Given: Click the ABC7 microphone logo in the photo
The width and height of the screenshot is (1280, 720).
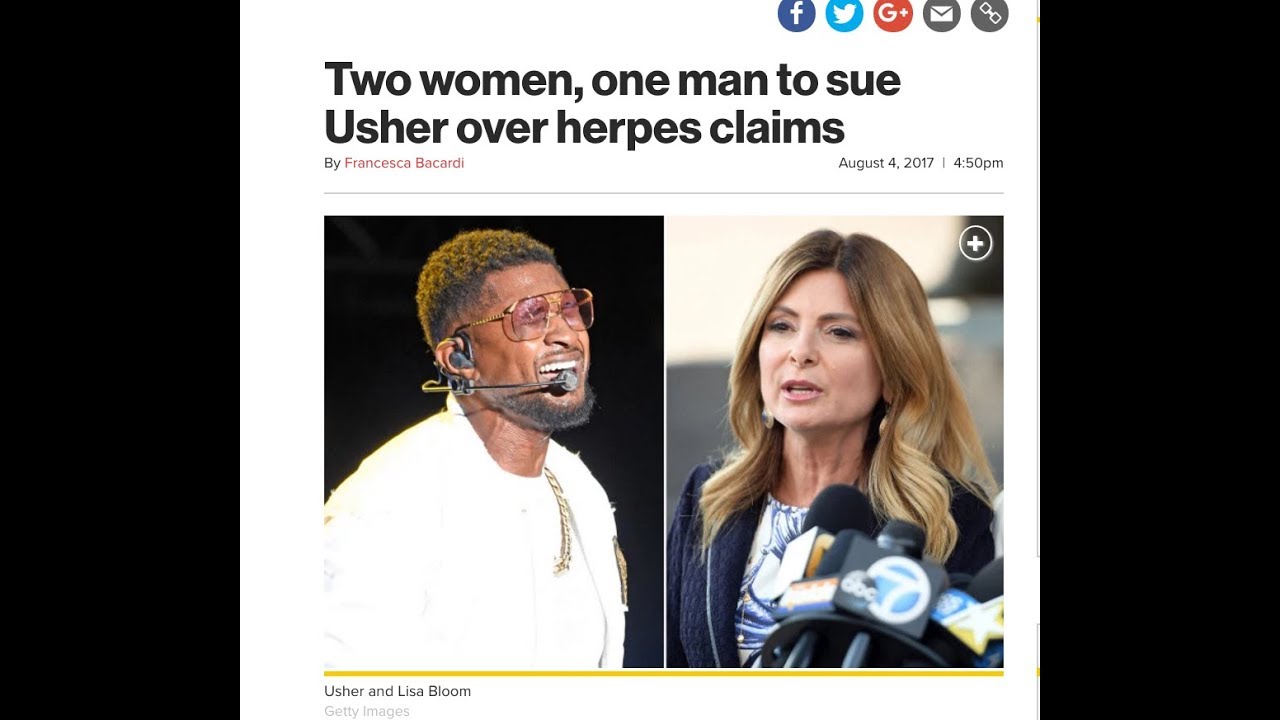Looking at the screenshot, I should pos(896,589).
